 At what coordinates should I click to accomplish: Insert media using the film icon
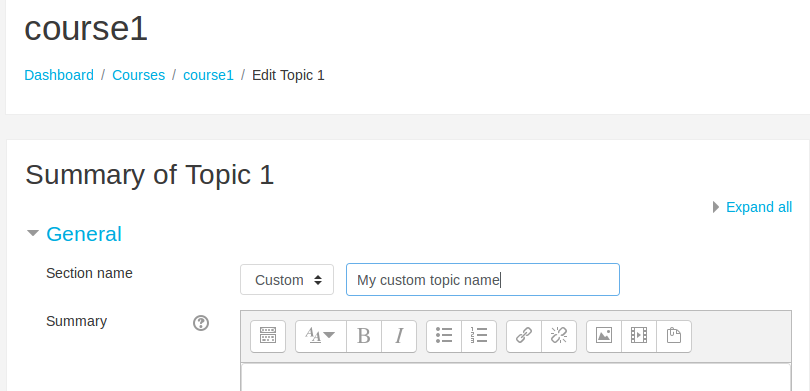[639, 336]
